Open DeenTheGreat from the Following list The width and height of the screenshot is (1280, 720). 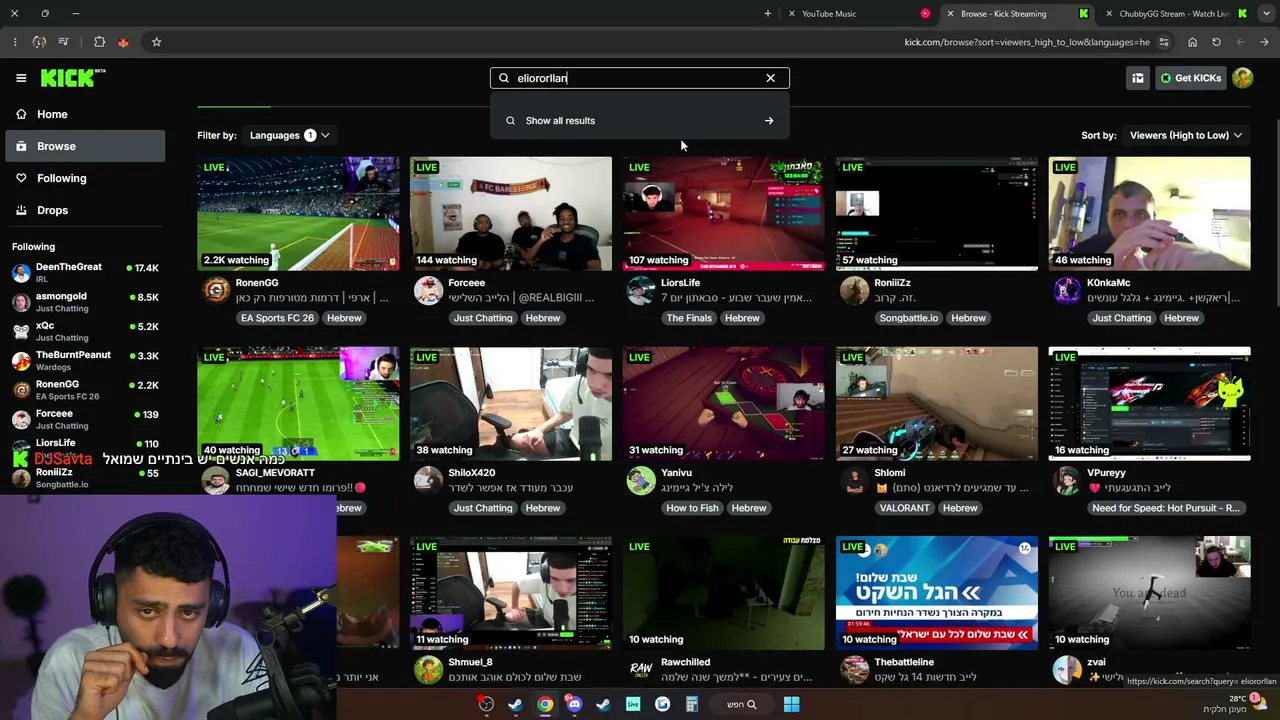coord(85,272)
